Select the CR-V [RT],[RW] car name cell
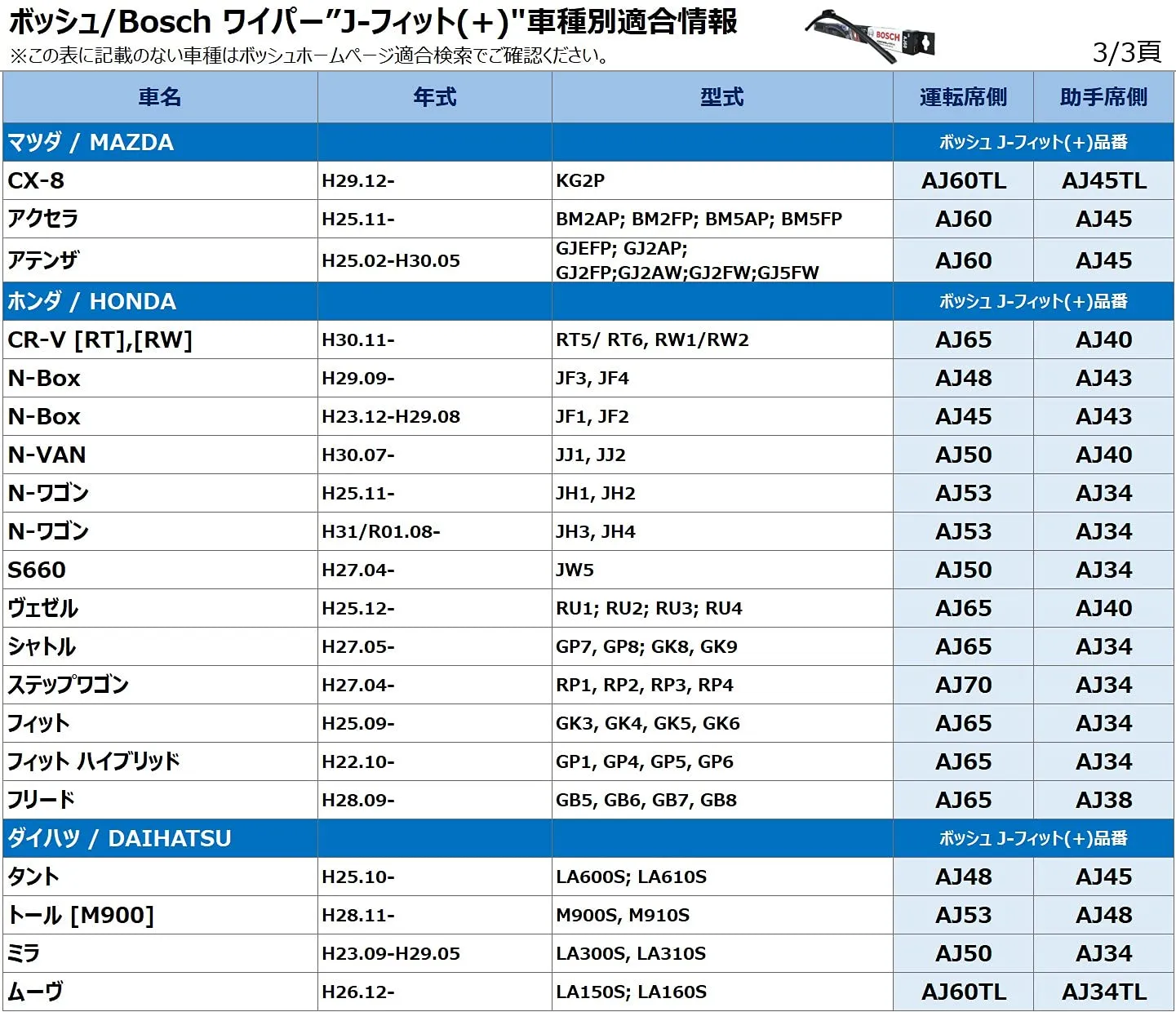1176x1012 pixels. 100,340
